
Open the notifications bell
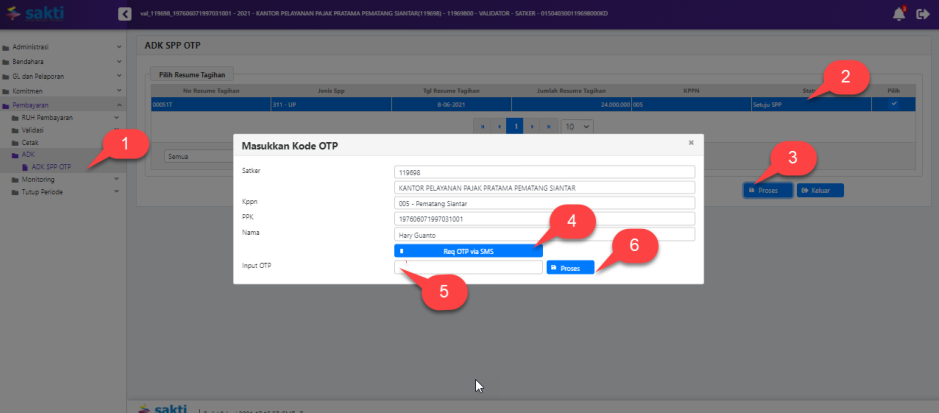click(x=898, y=14)
